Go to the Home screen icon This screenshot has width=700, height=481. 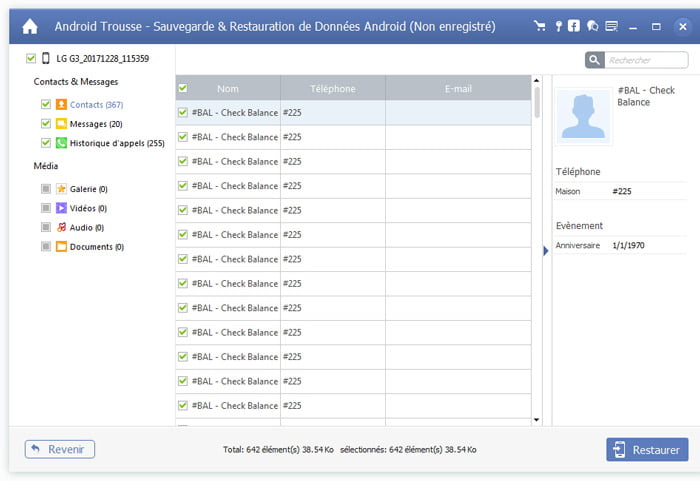(x=30, y=26)
